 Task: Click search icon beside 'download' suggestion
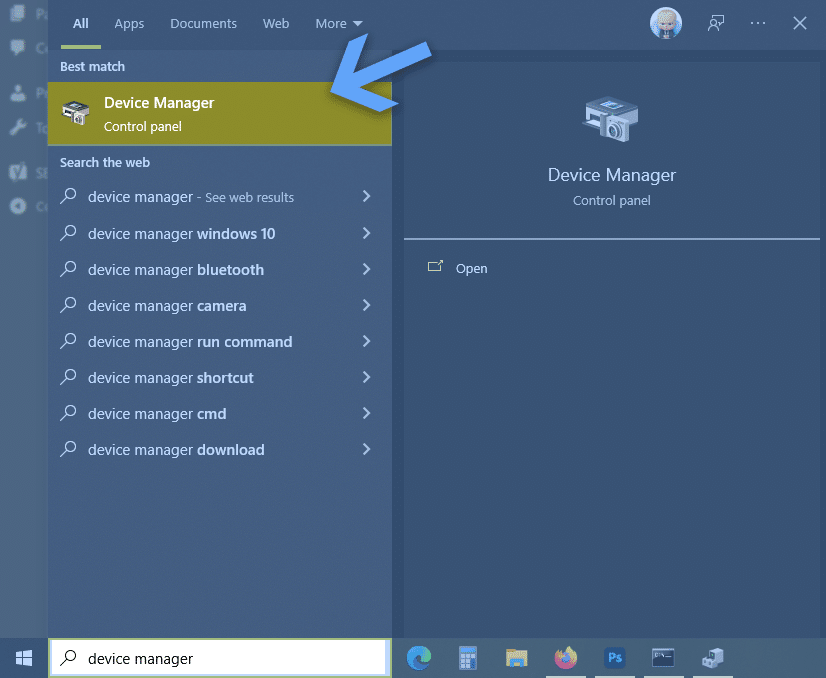pos(68,449)
